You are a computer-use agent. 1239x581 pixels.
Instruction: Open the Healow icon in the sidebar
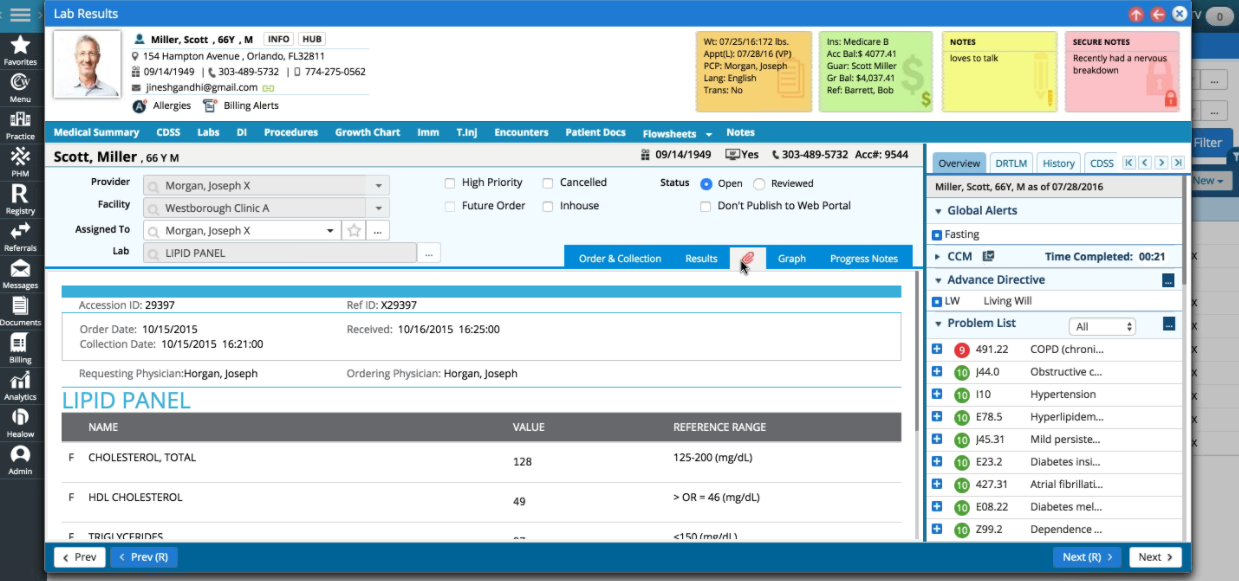coord(21,416)
